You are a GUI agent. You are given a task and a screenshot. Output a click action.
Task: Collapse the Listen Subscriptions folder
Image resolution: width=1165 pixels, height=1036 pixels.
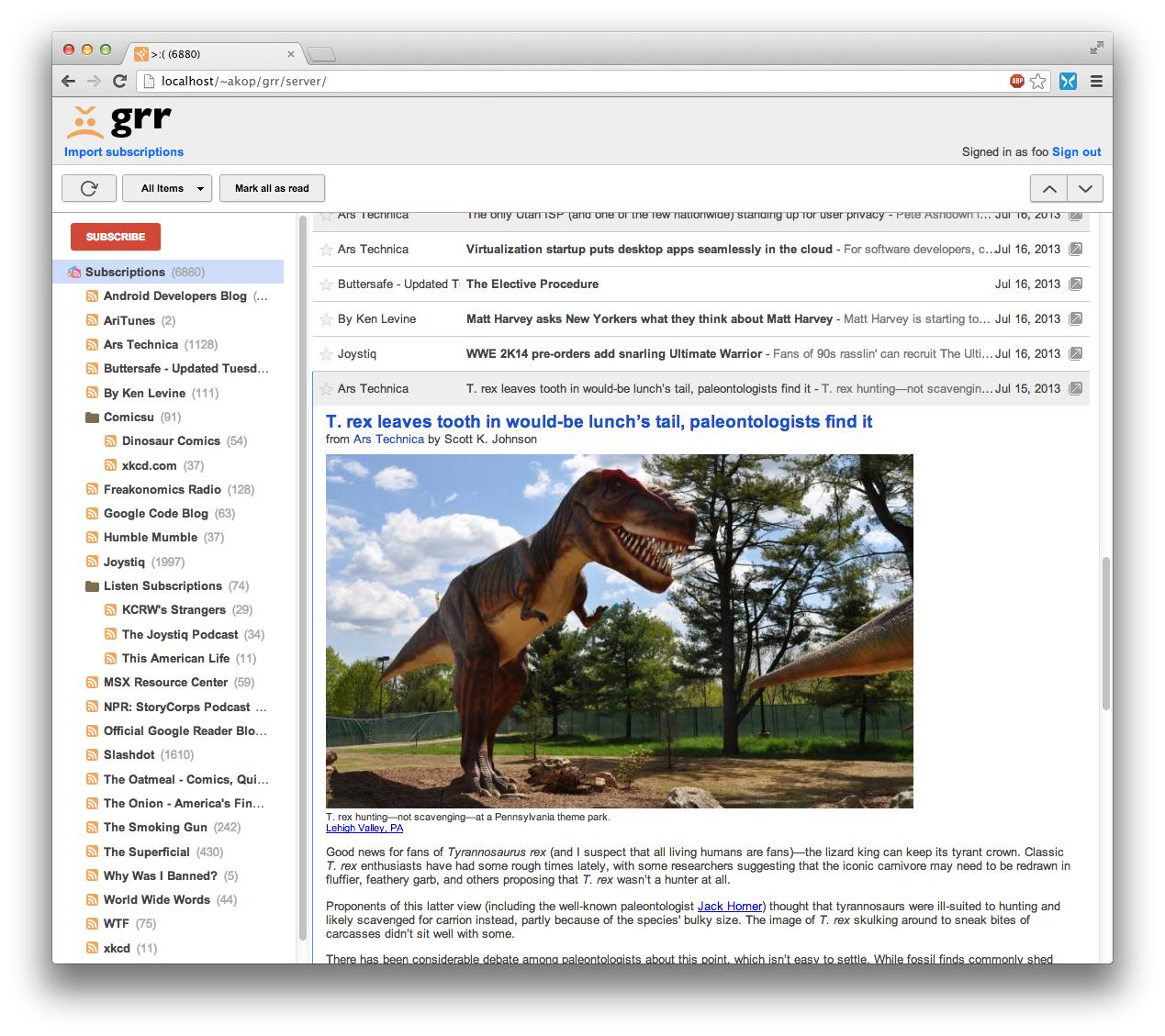tap(92, 585)
